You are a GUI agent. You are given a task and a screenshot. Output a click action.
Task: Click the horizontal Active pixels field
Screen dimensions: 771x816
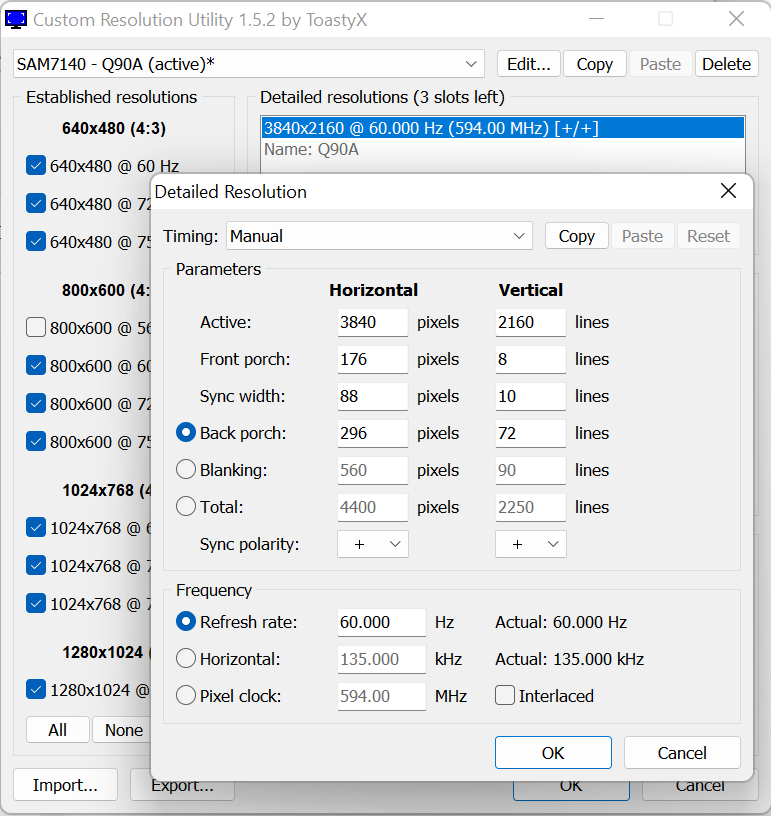[x=372, y=322]
